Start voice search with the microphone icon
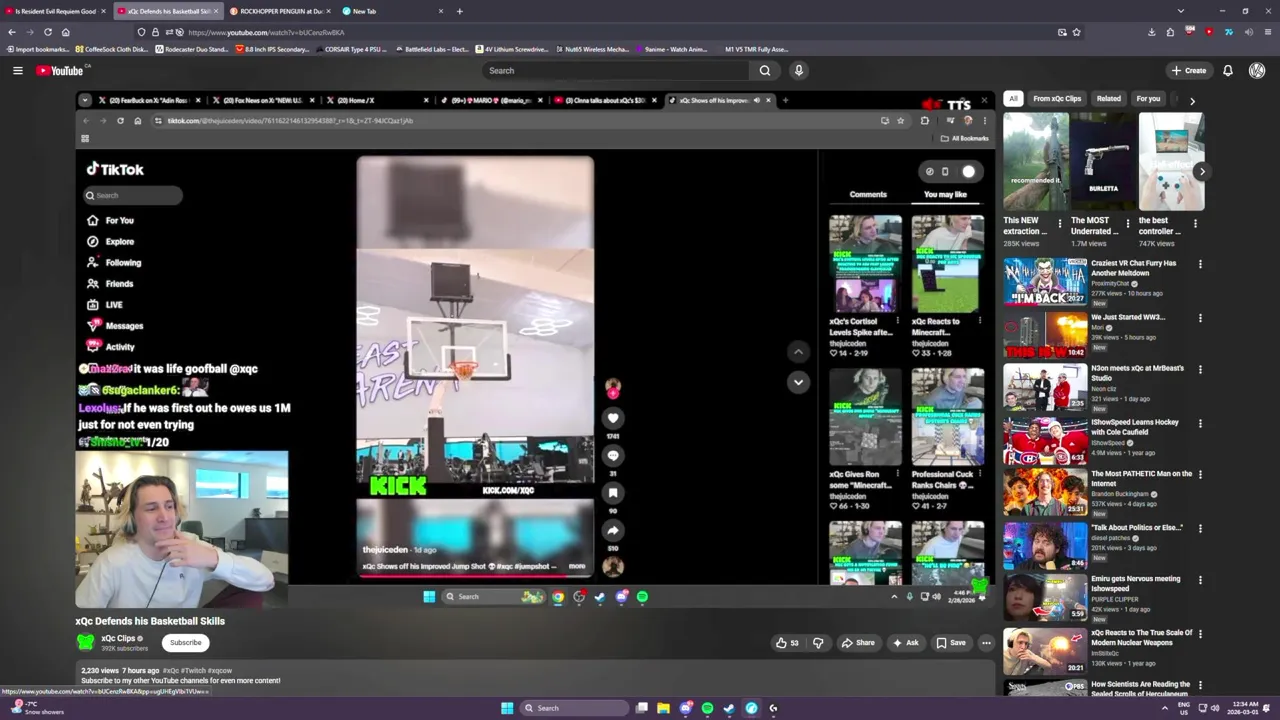 tap(798, 70)
